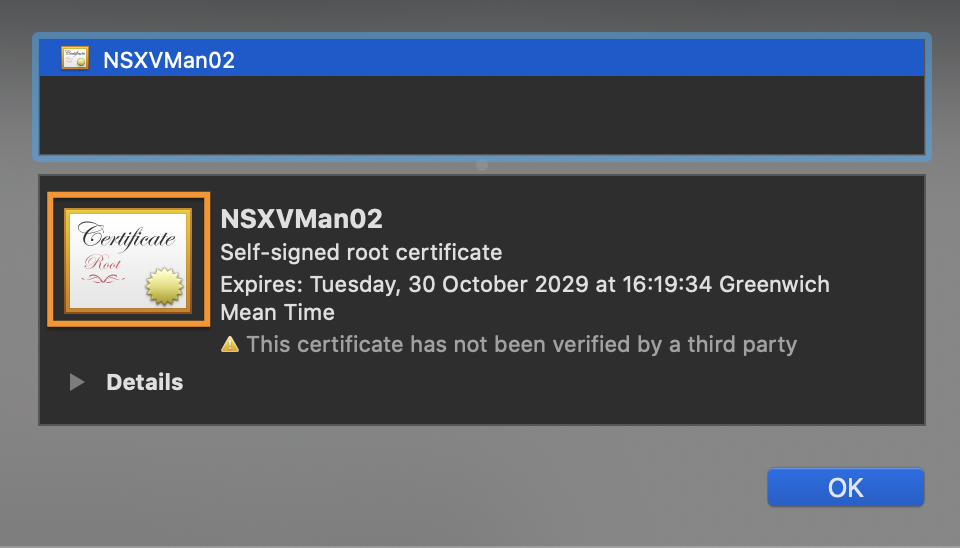This screenshot has height=548, width=960.
Task: Click the gold seal on certificate image
Action: (164, 286)
